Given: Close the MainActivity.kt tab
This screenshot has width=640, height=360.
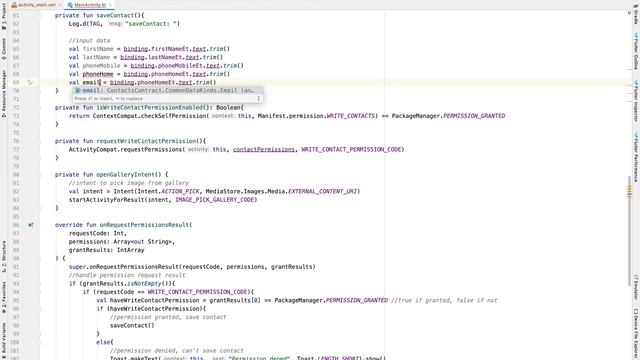Looking at the screenshot, I should pos(110,5).
